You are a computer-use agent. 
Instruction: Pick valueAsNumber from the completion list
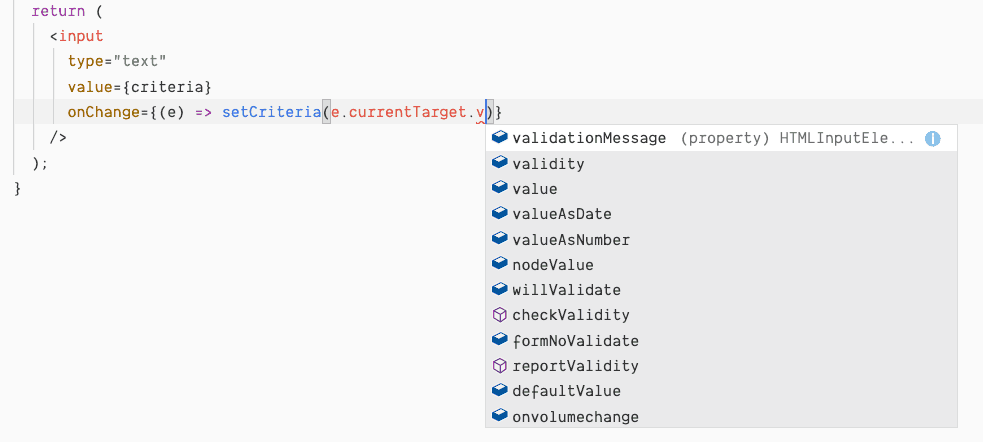point(570,240)
